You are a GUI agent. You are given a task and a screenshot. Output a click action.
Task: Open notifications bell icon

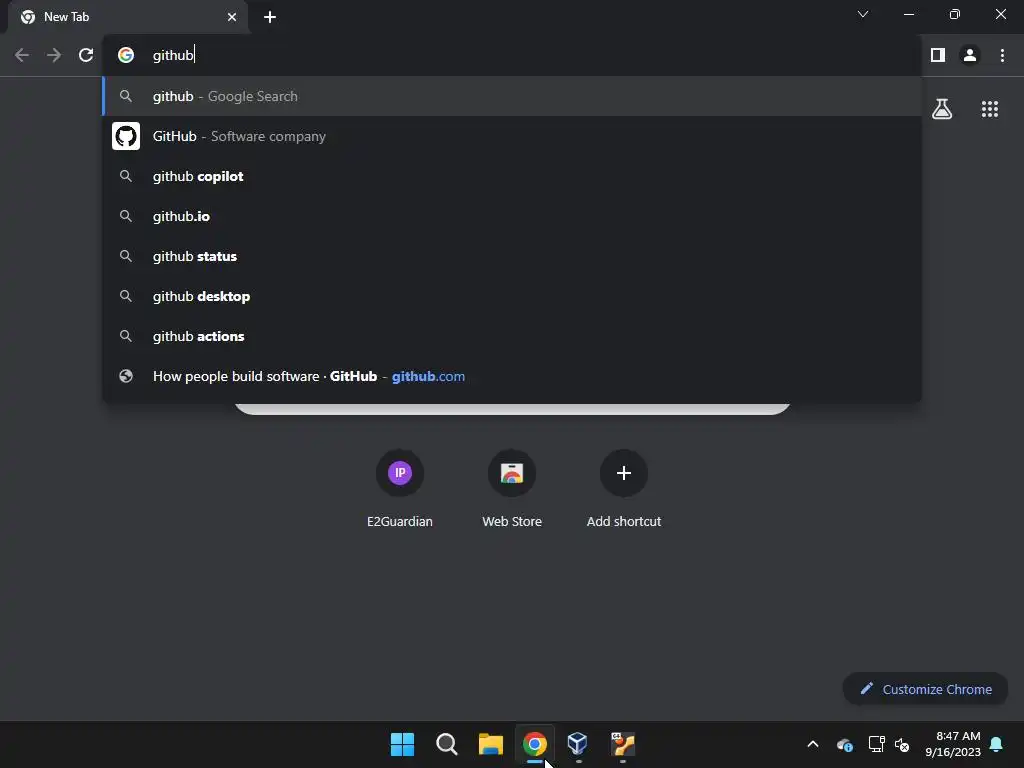coord(996,744)
